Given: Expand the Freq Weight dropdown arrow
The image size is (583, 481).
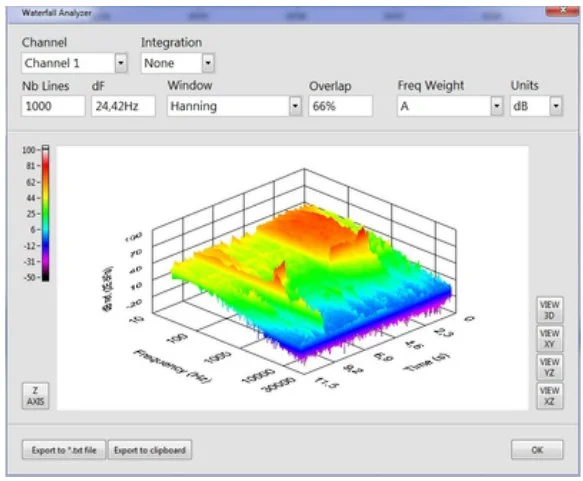Looking at the screenshot, I should pyautogui.click(x=497, y=106).
